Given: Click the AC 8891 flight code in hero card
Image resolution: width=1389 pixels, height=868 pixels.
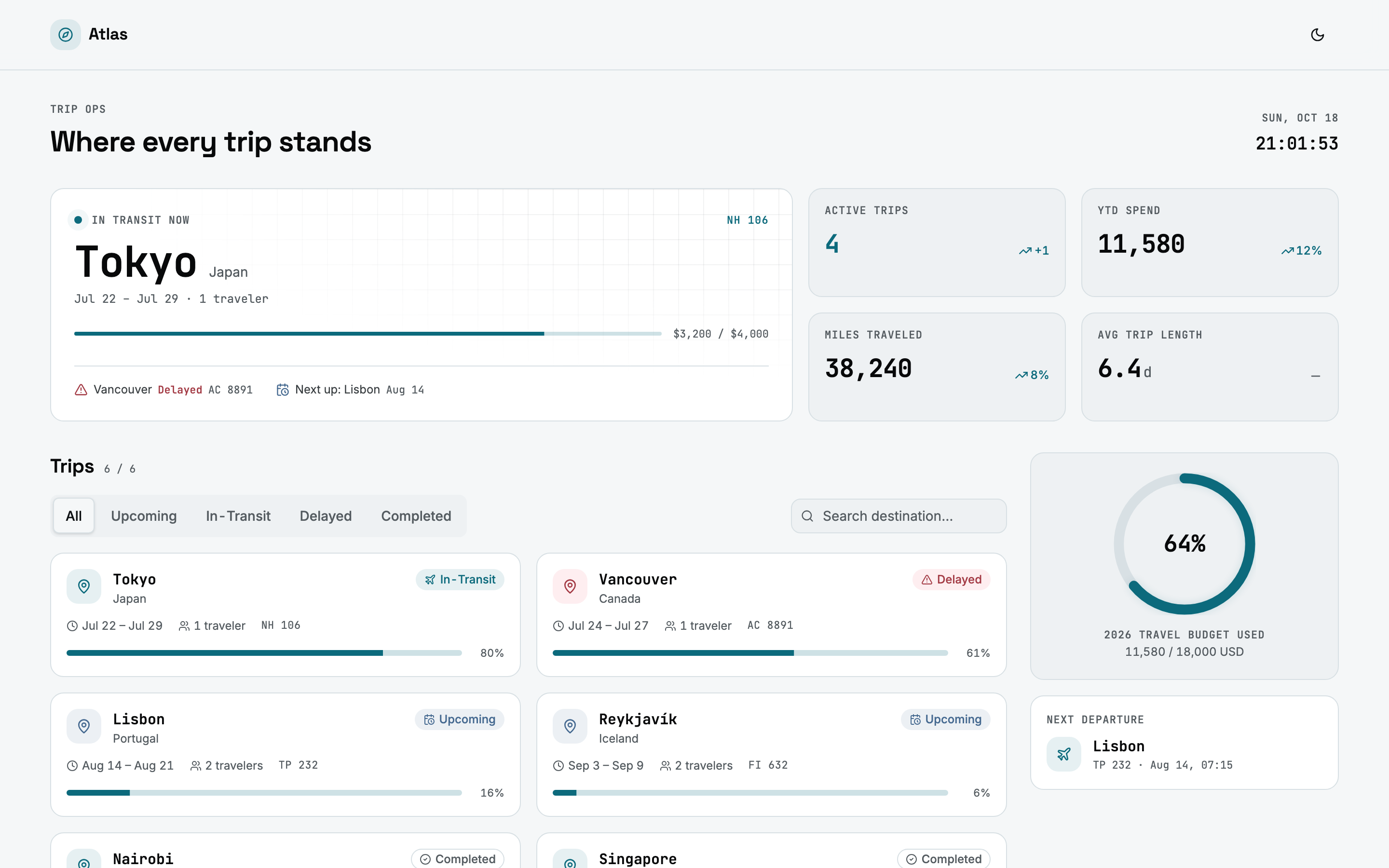Looking at the screenshot, I should tap(230, 391).
